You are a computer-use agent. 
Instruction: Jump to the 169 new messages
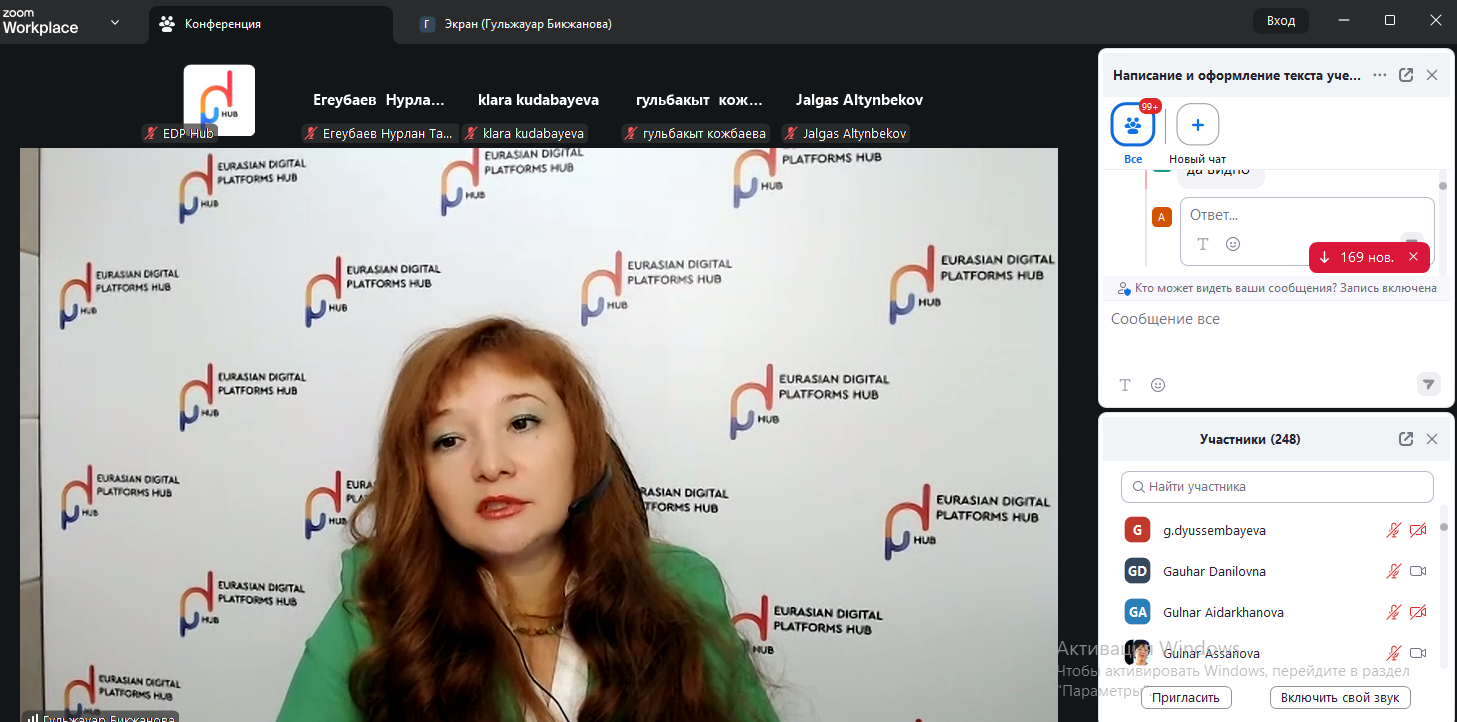click(1358, 257)
